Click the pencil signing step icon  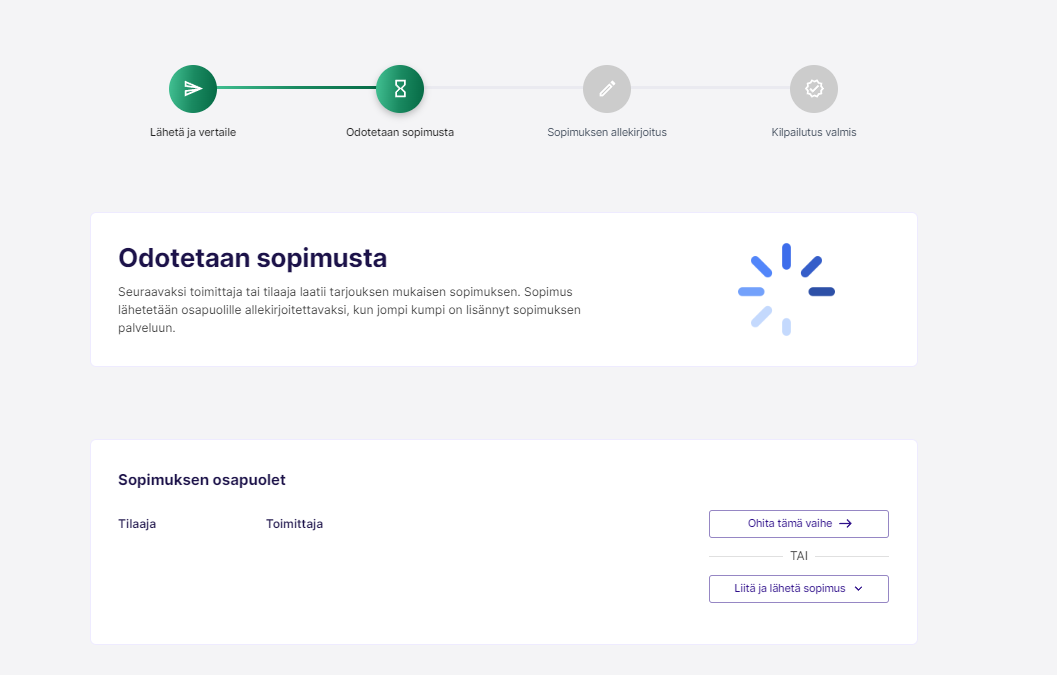coord(607,89)
